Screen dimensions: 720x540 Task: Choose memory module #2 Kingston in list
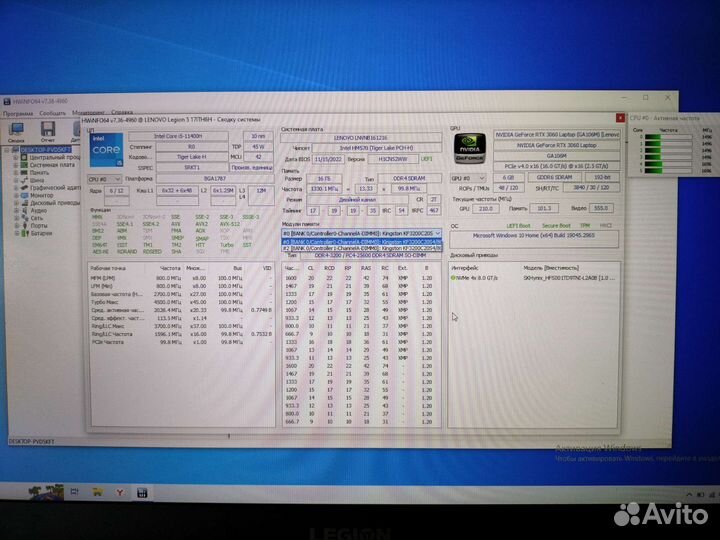tap(361, 248)
